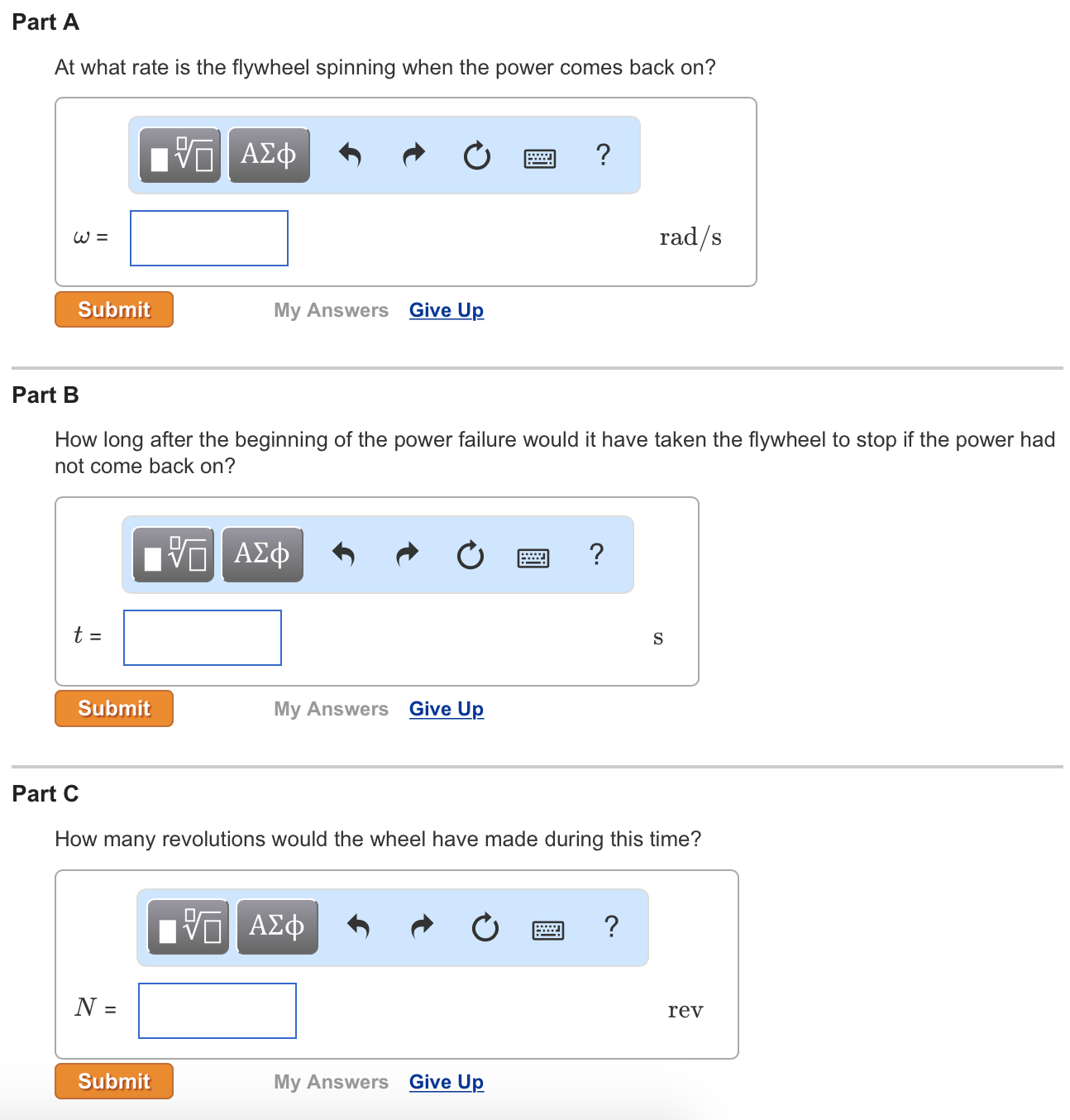This screenshot has height=1120, width=1070.
Task: Redo the edit in Part B toolbar
Action: pos(407,554)
